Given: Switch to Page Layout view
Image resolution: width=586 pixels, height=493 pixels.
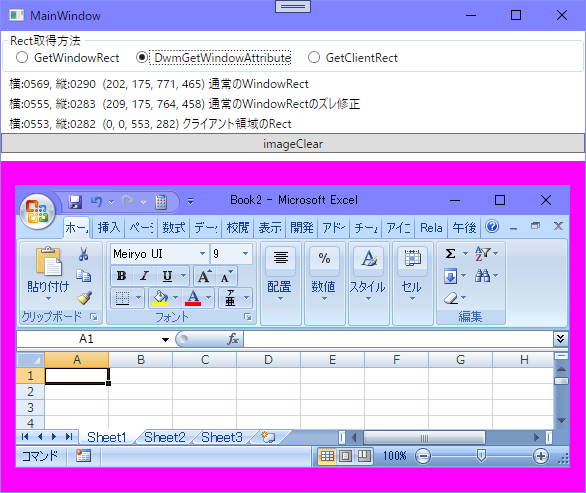Looking at the screenshot, I should 345,456.
